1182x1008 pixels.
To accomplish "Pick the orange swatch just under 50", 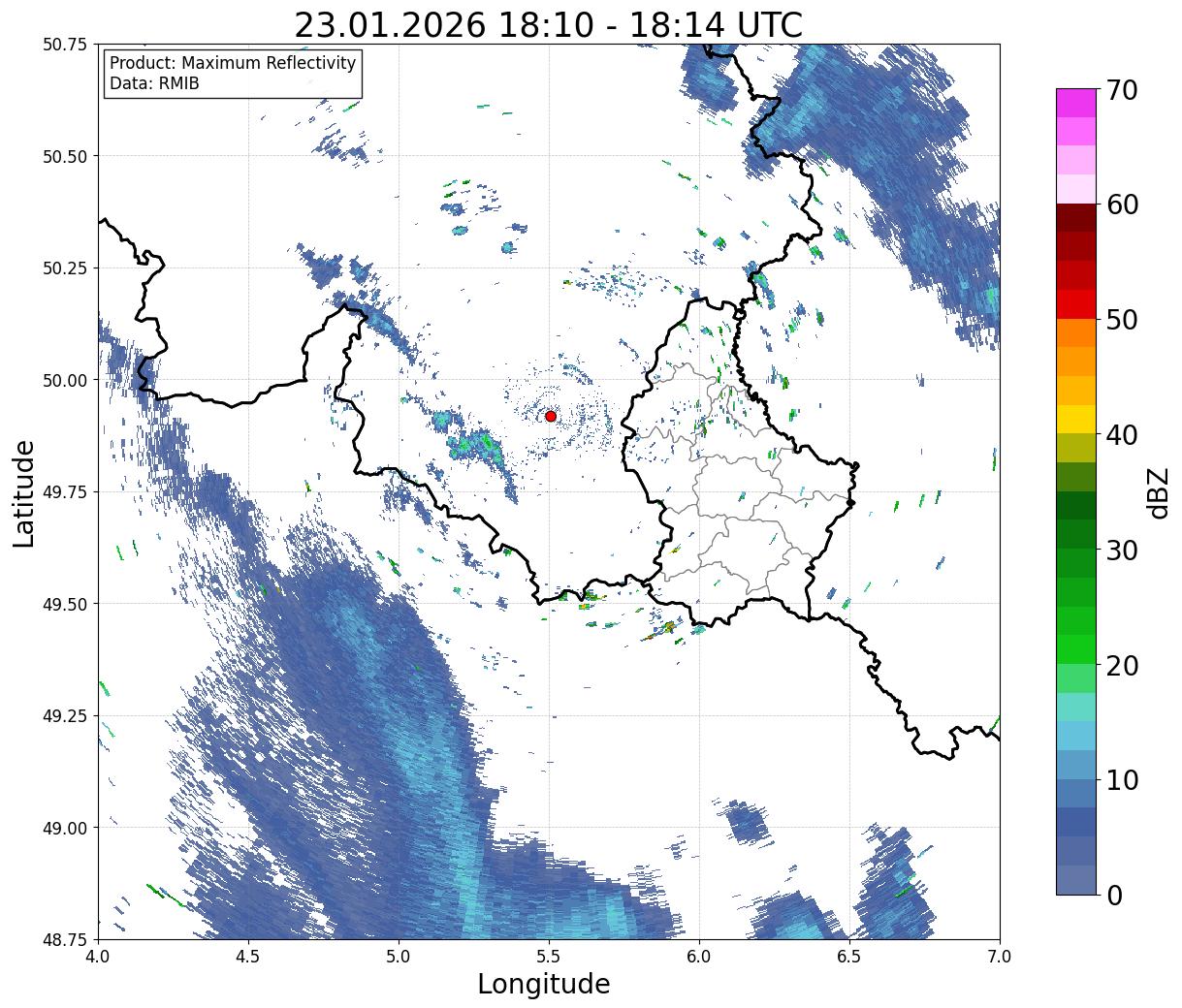I will pyautogui.click(x=1076, y=333).
